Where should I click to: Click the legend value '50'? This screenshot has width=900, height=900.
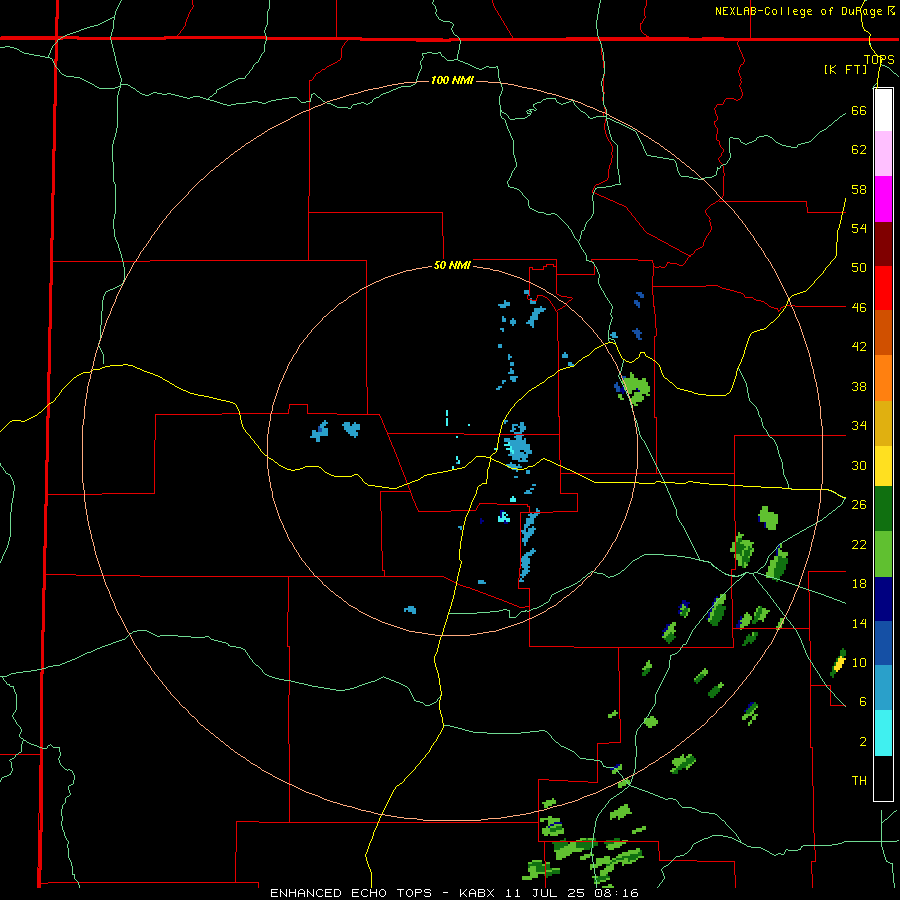click(x=859, y=268)
